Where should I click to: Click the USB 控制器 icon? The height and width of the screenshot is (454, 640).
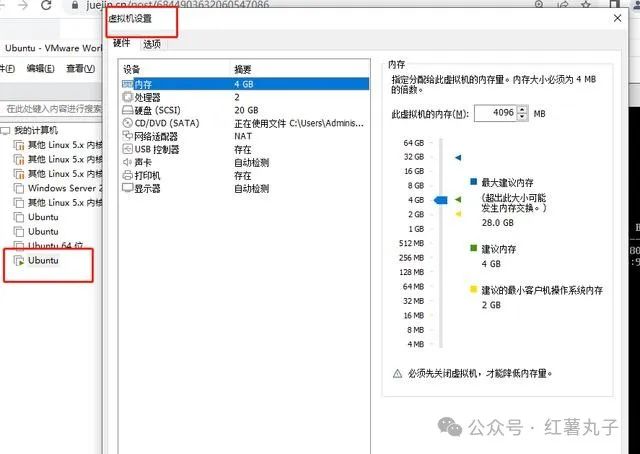[127, 149]
